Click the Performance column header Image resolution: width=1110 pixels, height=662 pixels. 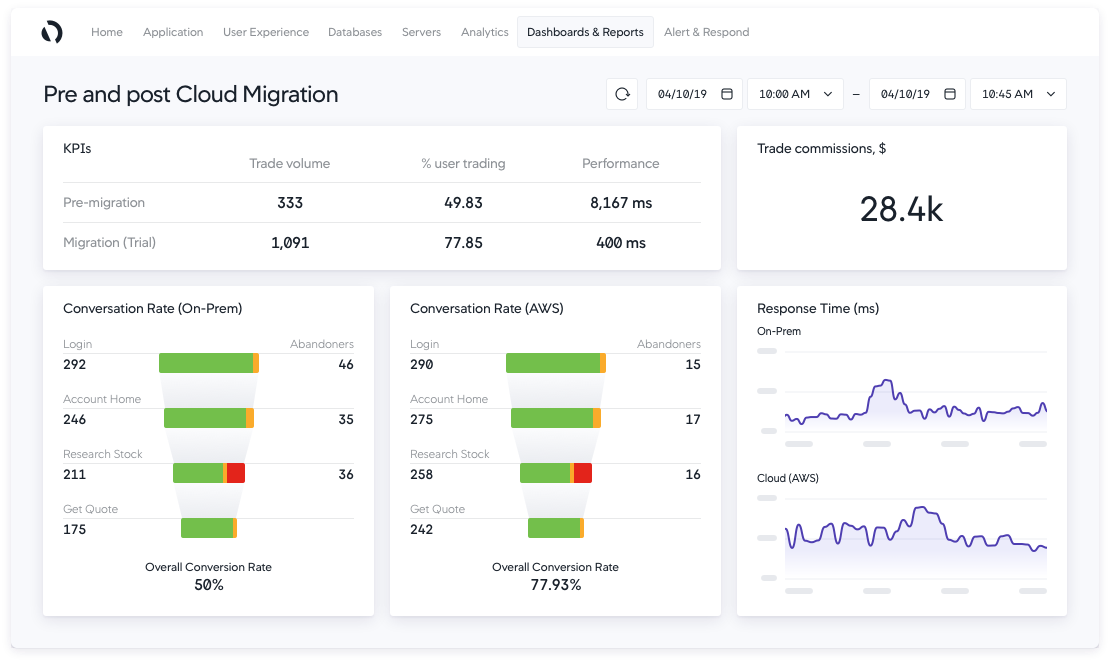[x=621, y=164]
